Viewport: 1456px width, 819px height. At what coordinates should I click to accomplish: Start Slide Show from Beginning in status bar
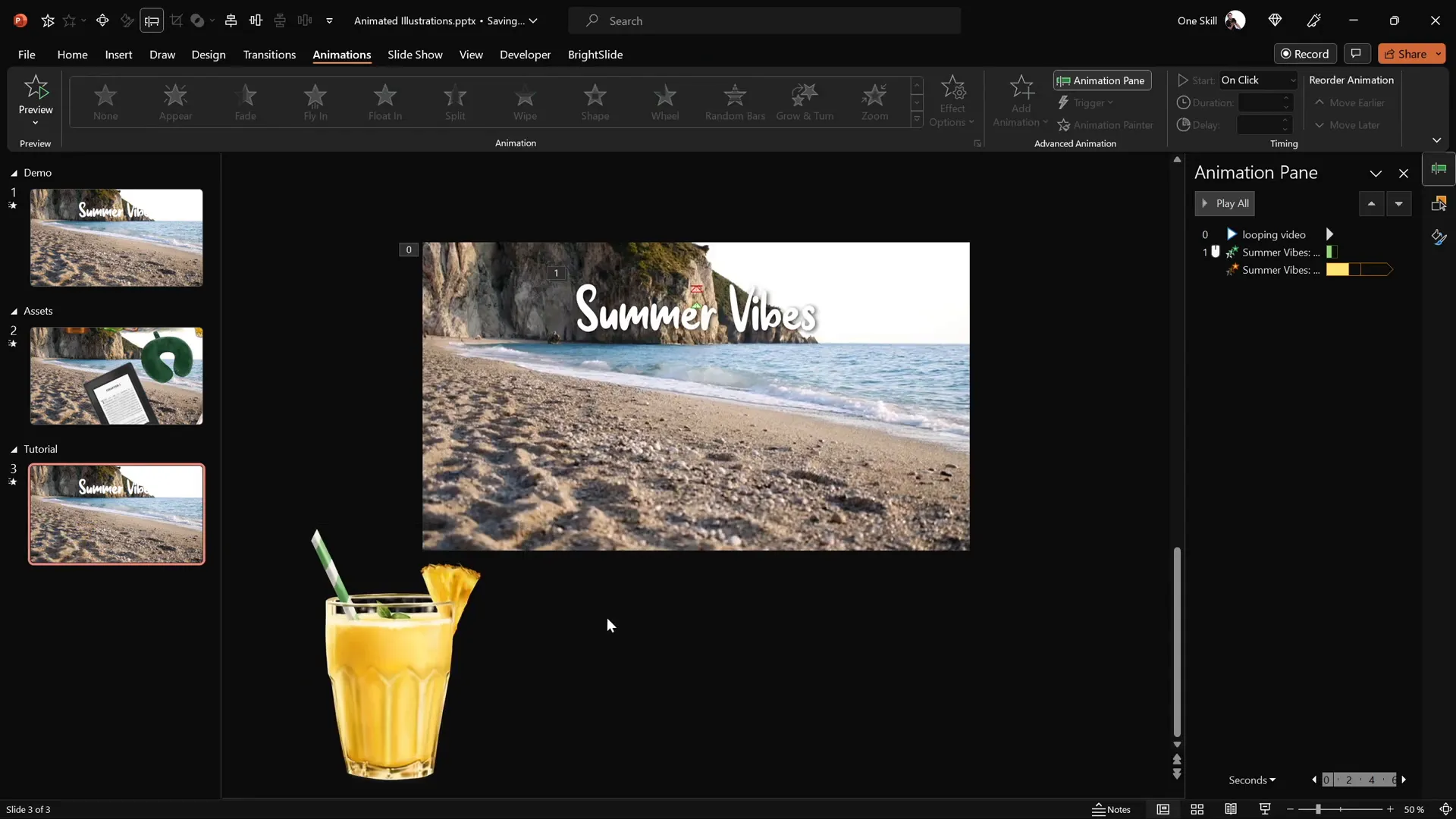[1263, 809]
